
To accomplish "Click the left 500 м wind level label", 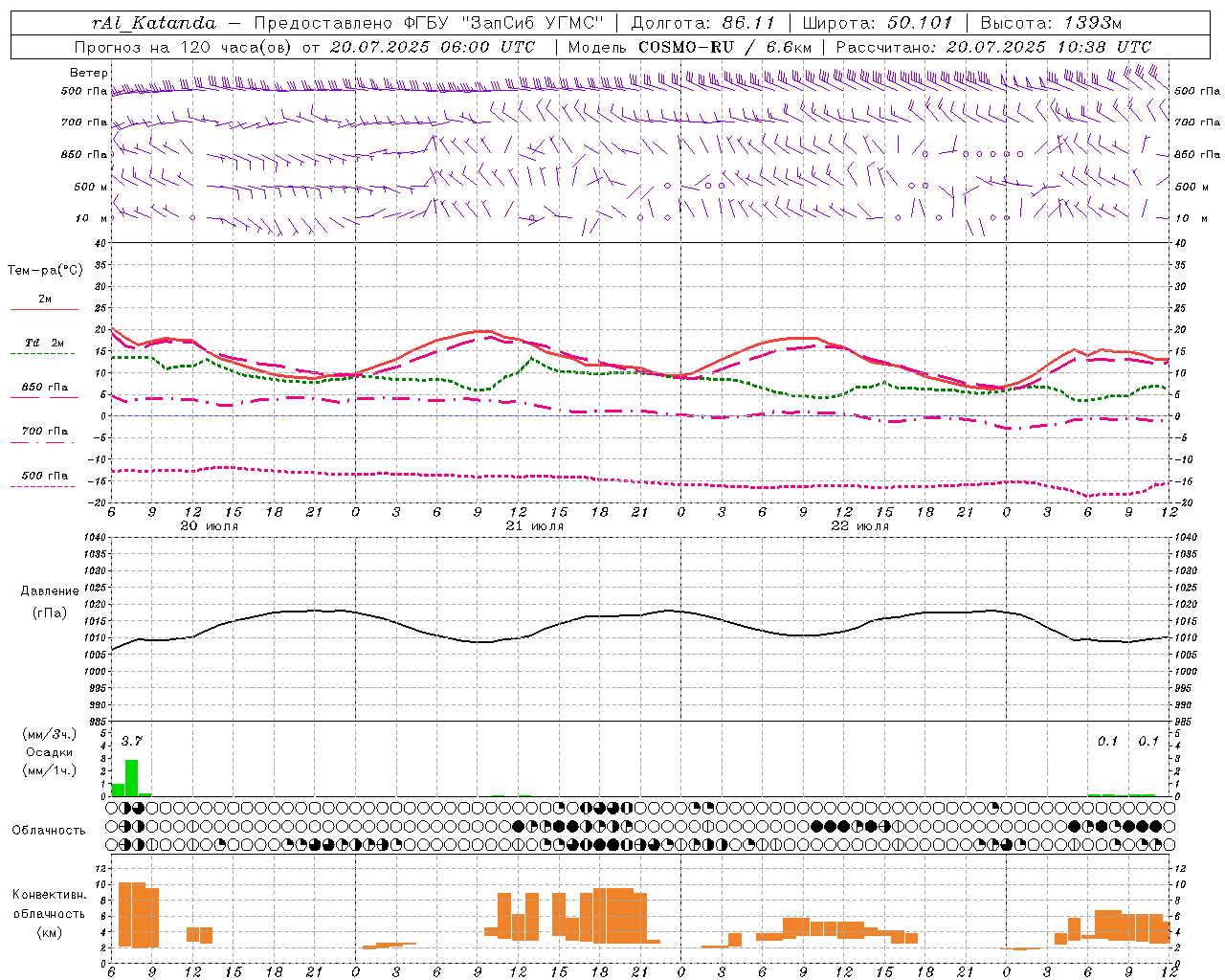I will [91, 187].
